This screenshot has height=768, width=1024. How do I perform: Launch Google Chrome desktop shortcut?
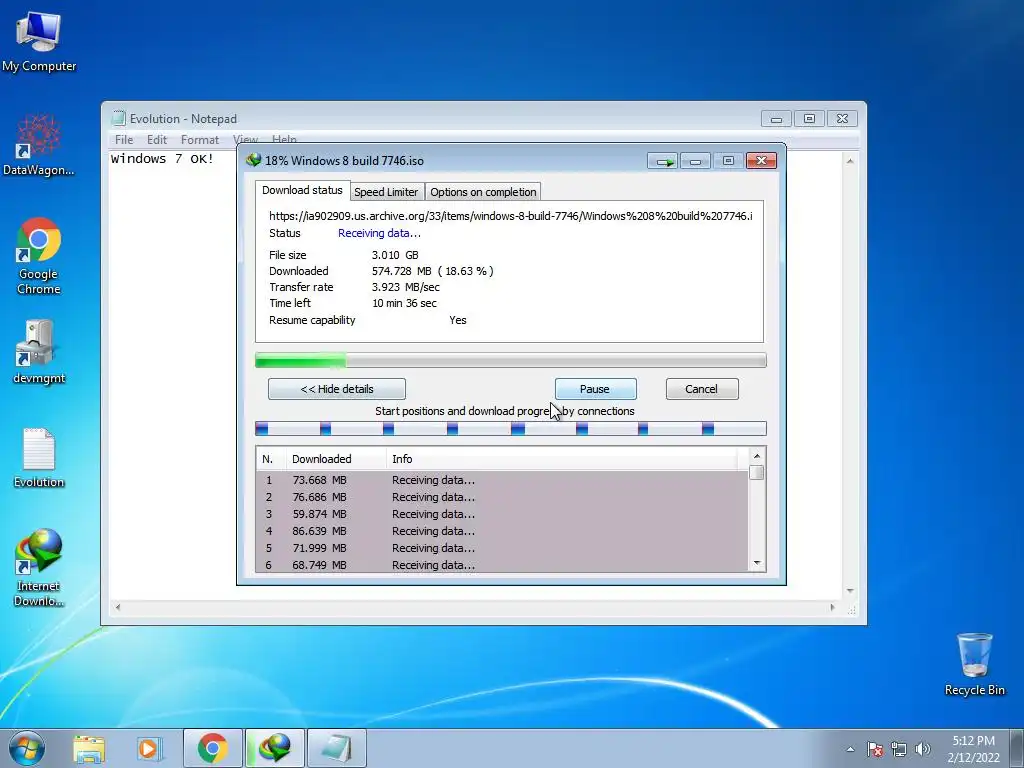click(39, 256)
